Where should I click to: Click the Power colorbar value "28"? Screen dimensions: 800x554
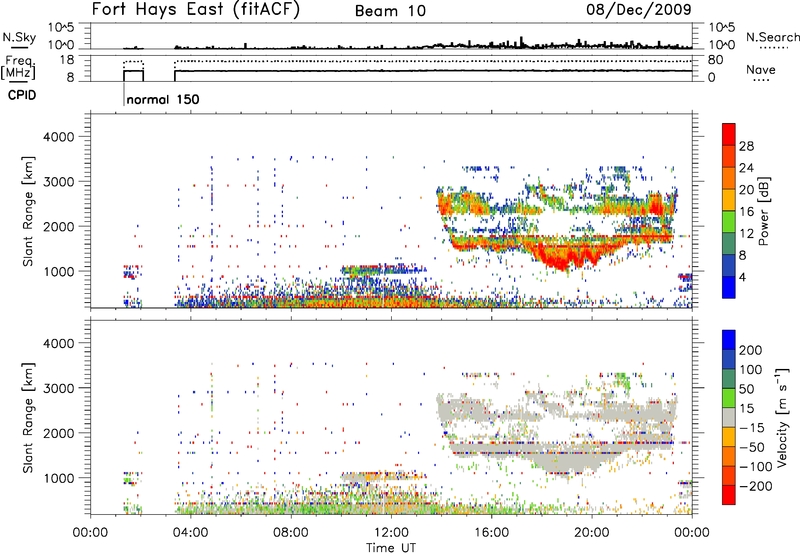(x=746, y=146)
